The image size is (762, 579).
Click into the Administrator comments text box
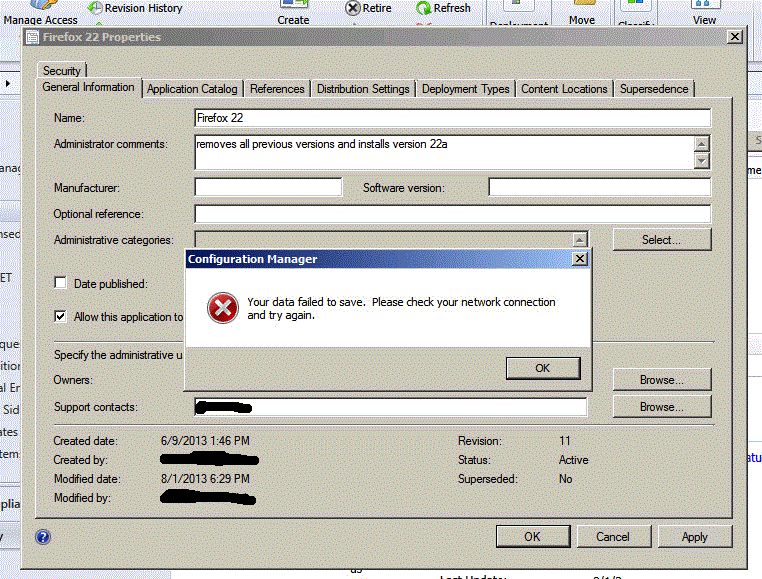coord(444,152)
